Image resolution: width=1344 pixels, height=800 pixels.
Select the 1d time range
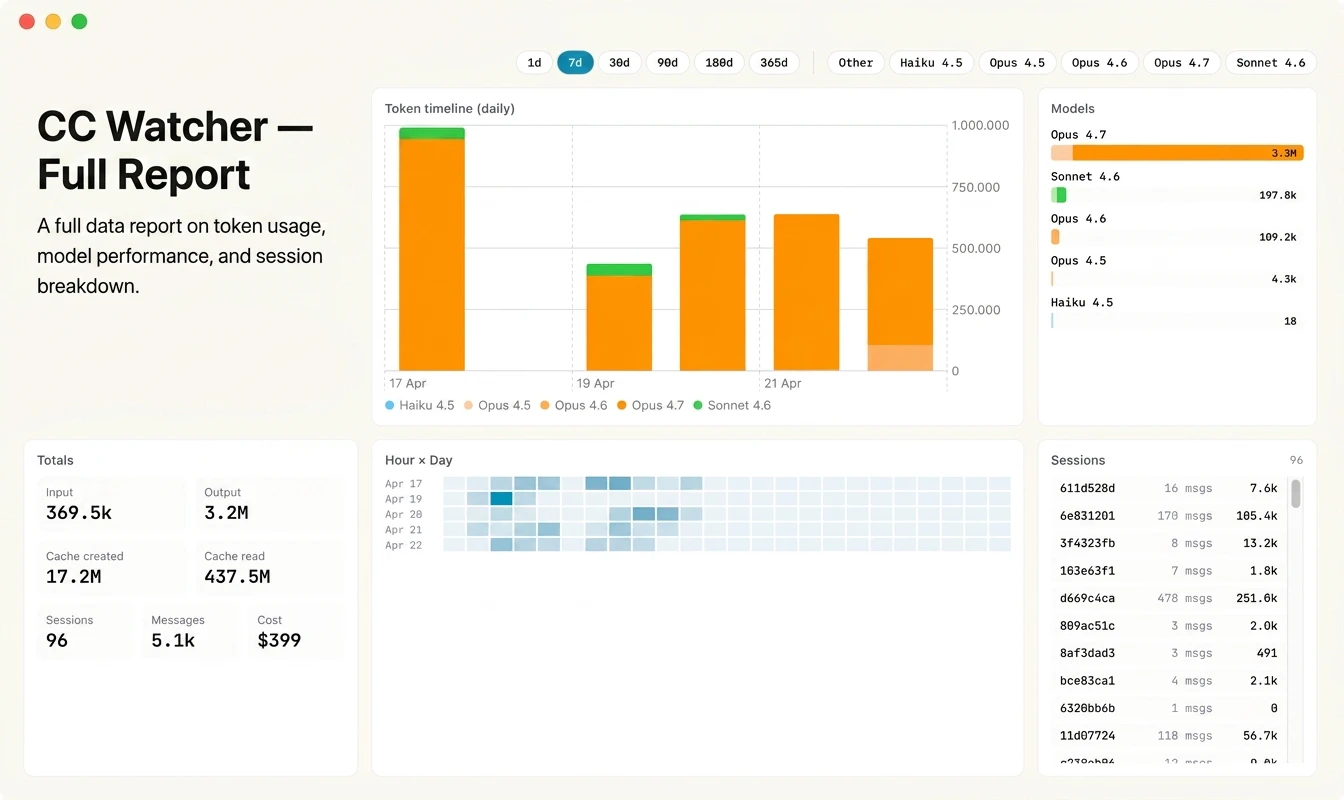point(534,62)
